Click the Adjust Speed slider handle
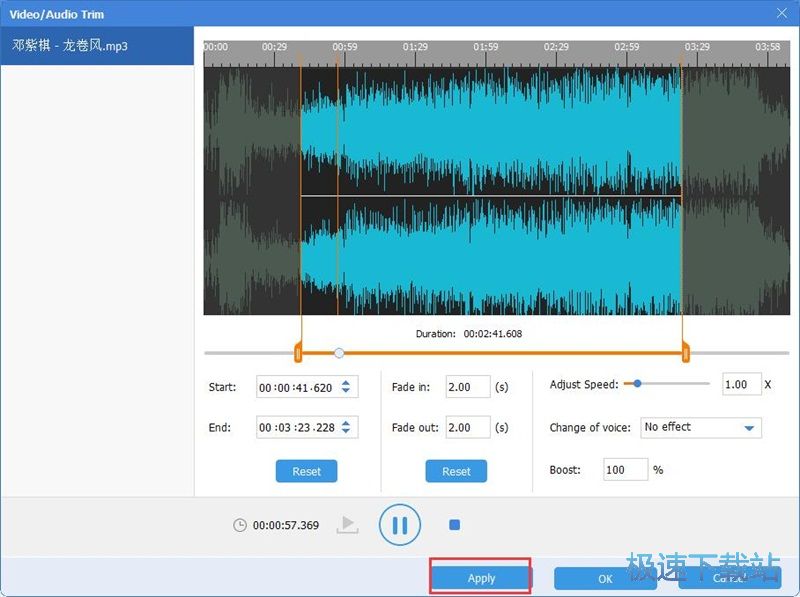 click(637, 383)
